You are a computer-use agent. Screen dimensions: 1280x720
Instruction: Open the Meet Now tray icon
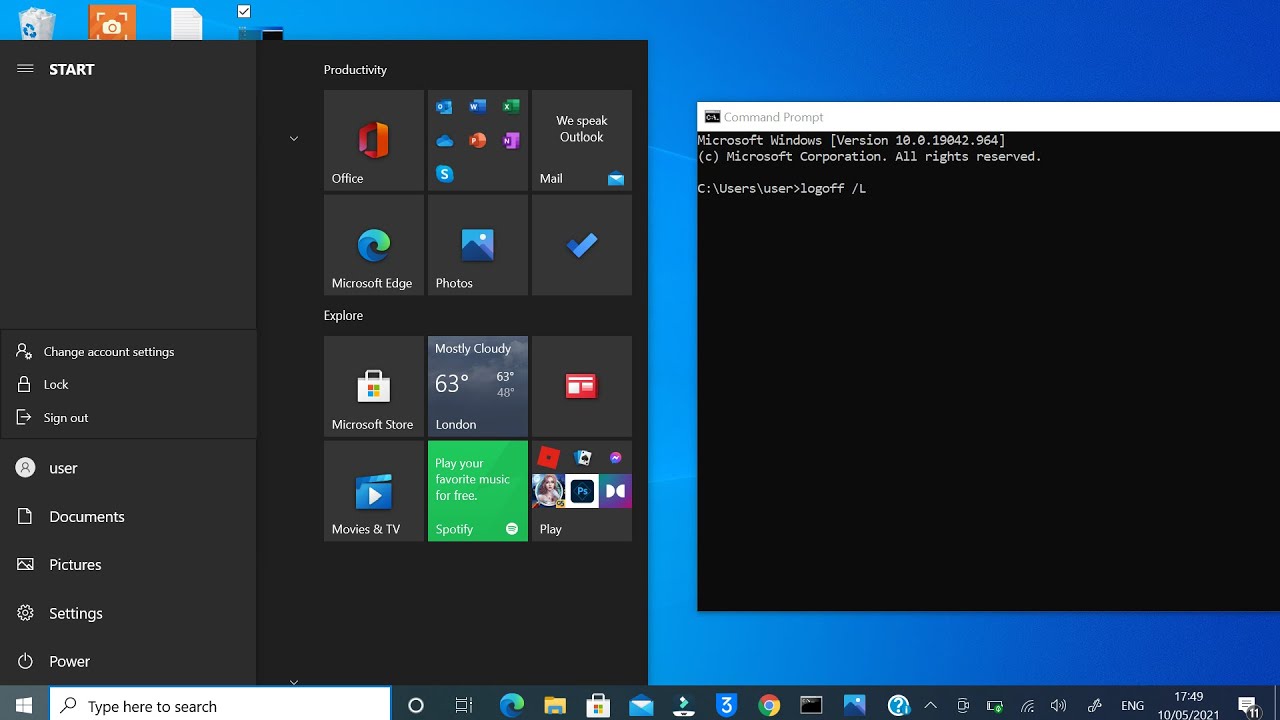963,706
